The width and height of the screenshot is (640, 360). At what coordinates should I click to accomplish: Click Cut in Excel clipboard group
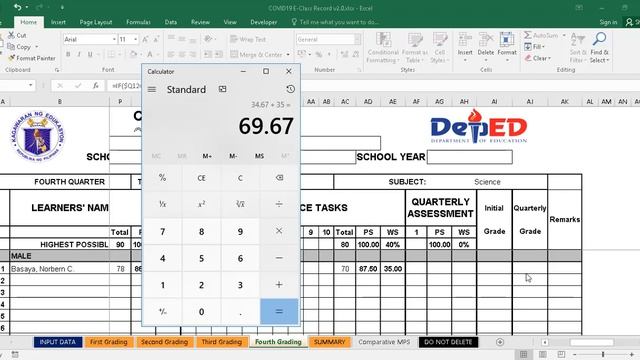(17, 36)
